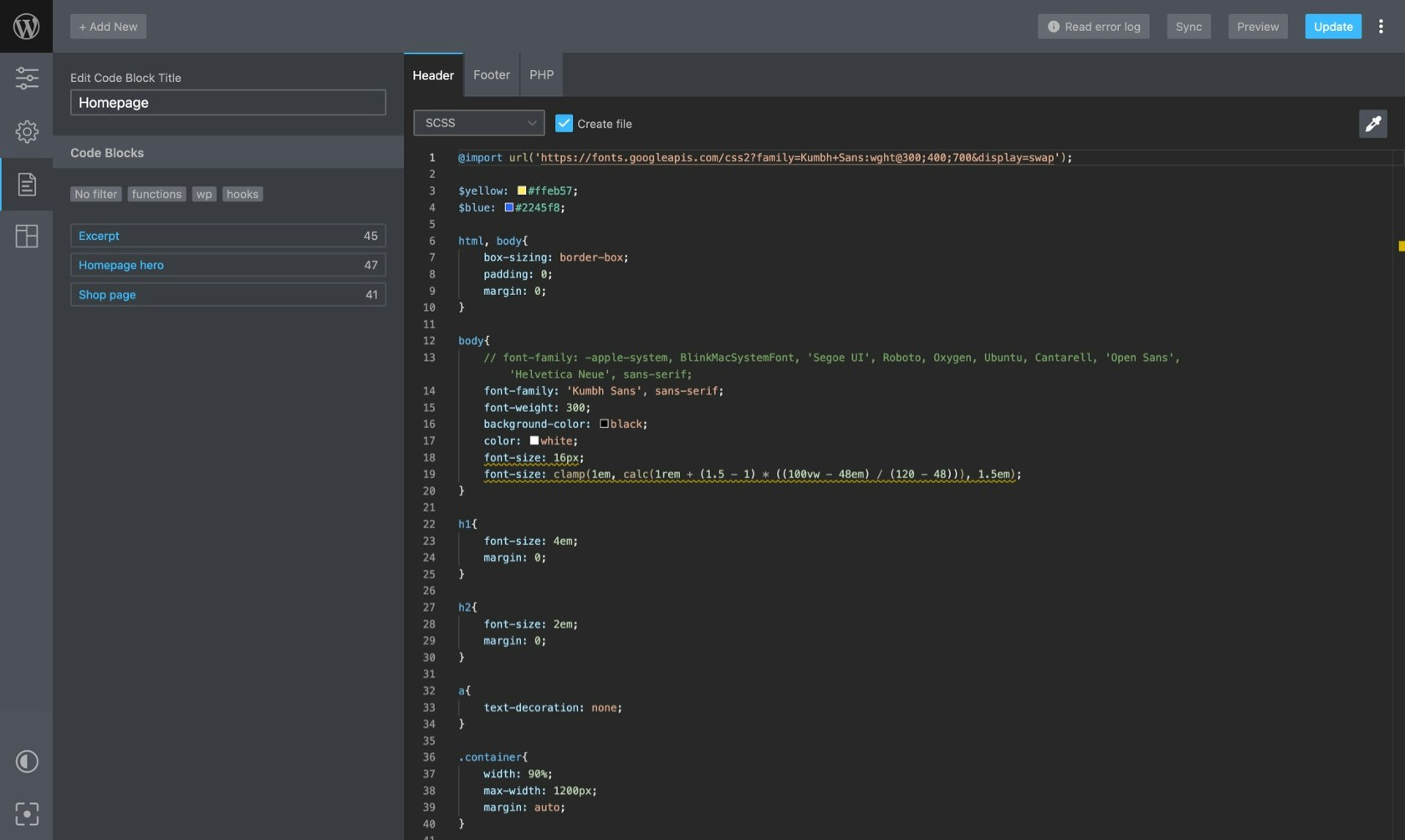Open the three-dot options menu top right
The height and width of the screenshot is (840, 1405).
[1381, 26]
